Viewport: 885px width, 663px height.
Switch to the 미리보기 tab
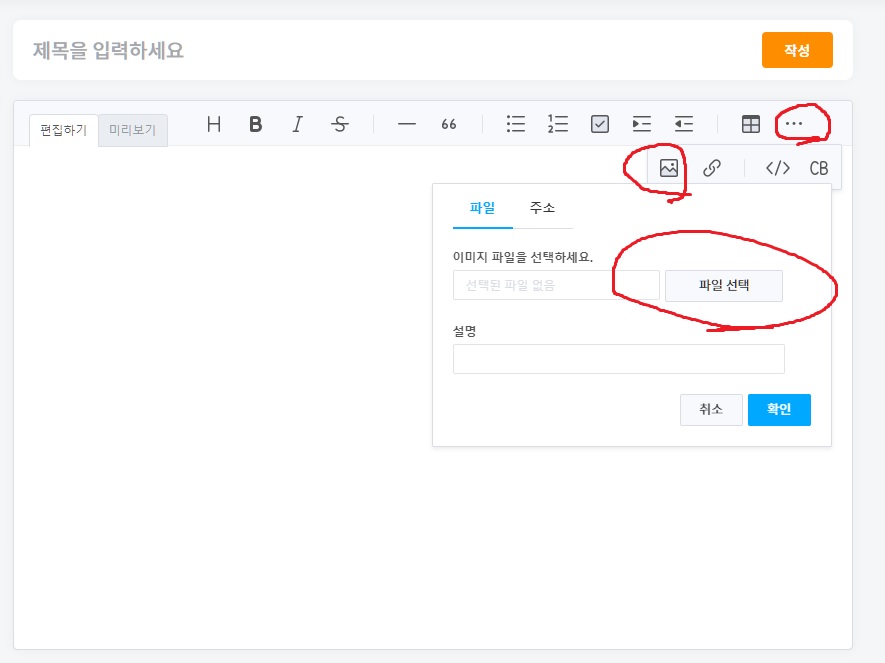(x=133, y=131)
